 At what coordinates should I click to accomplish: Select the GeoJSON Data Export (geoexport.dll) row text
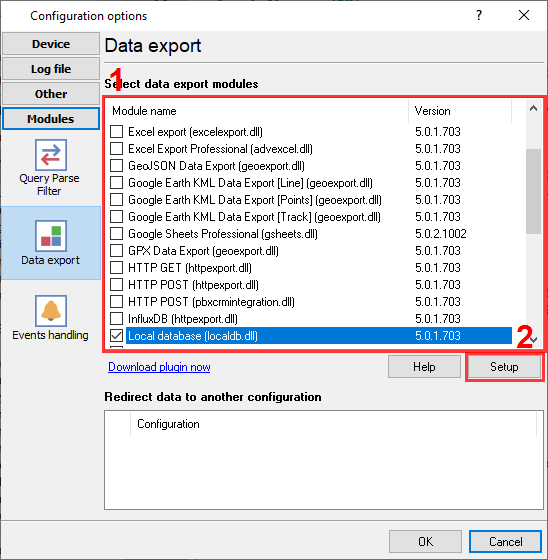pos(216,166)
